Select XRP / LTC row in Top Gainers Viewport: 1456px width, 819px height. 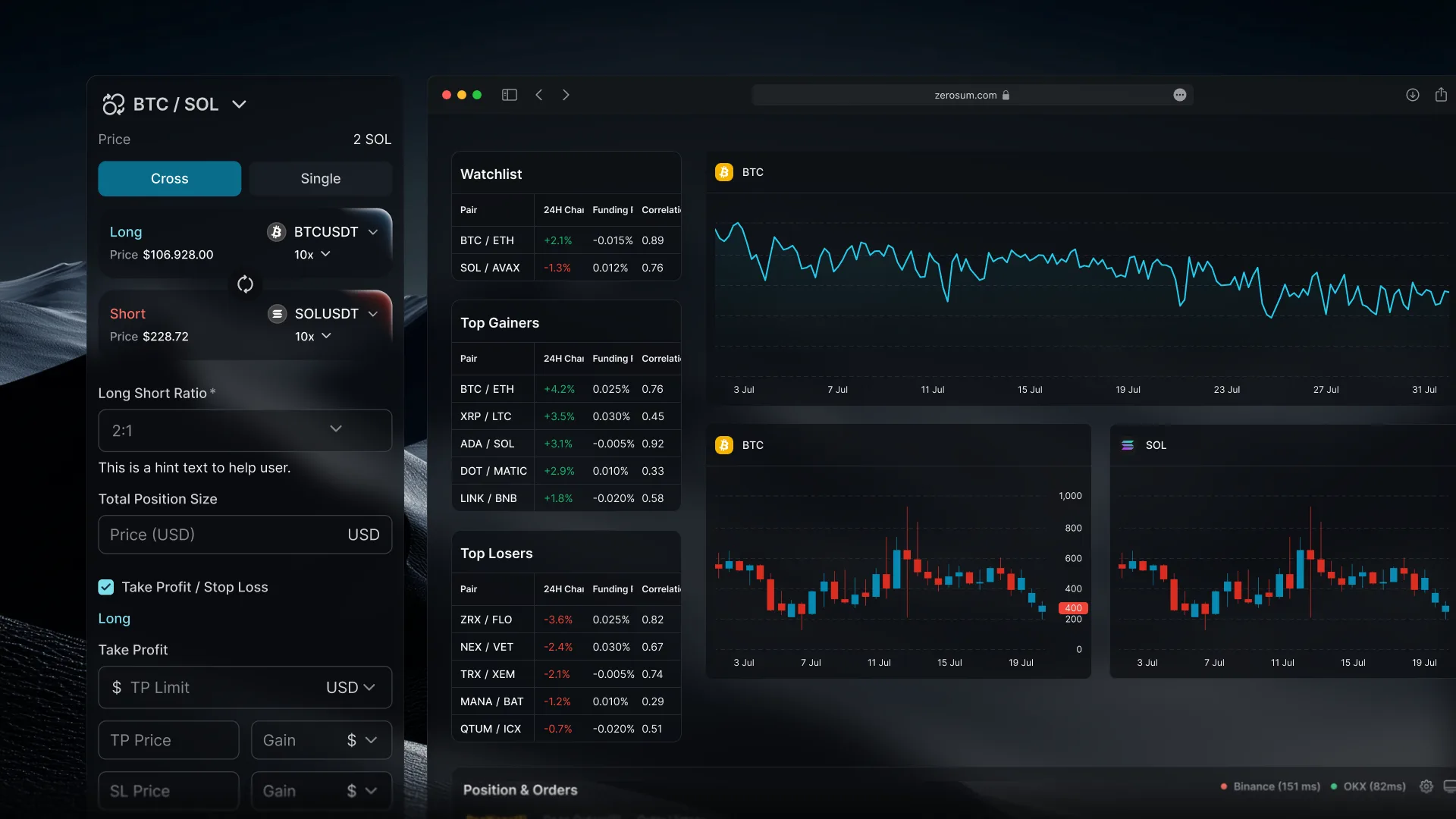pyautogui.click(x=566, y=416)
